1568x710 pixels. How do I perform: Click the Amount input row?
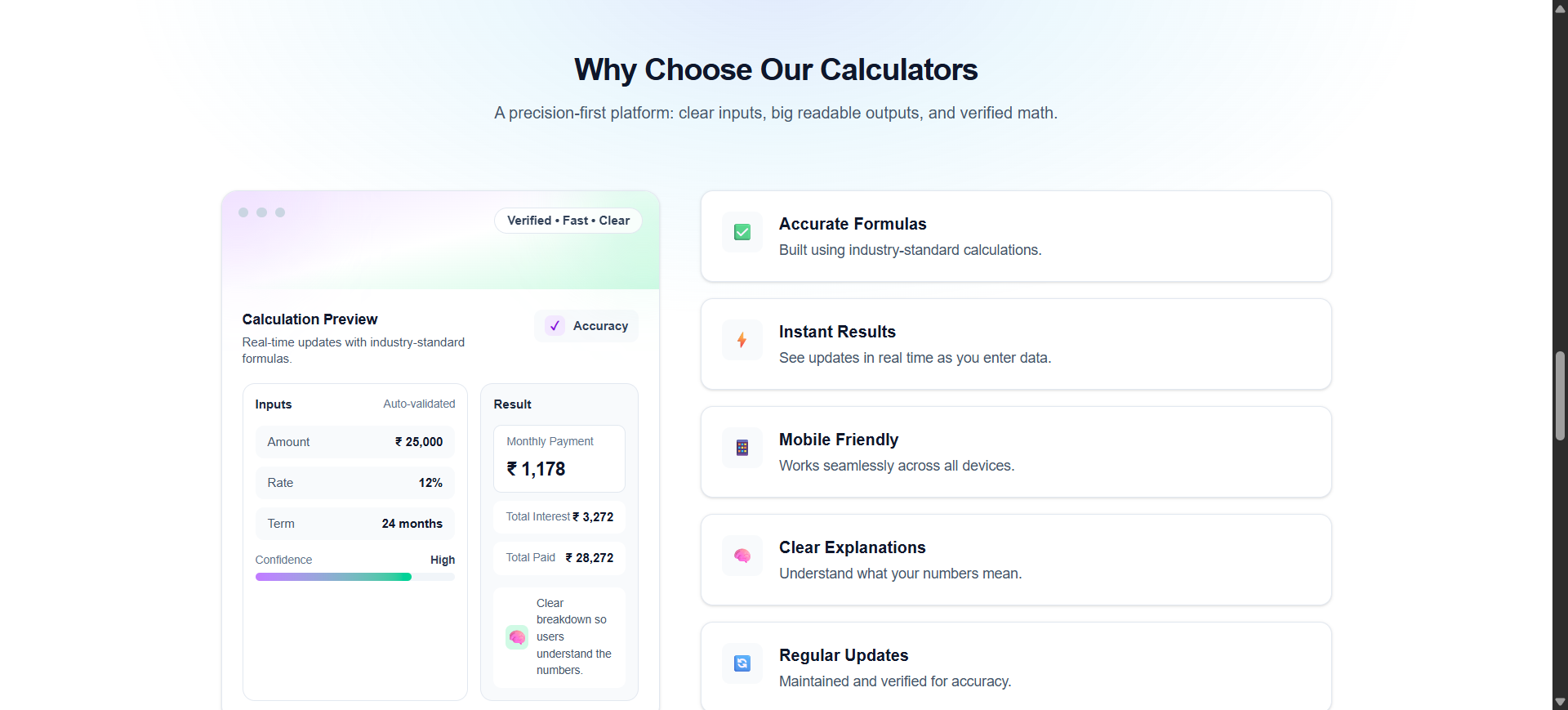(355, 442)
